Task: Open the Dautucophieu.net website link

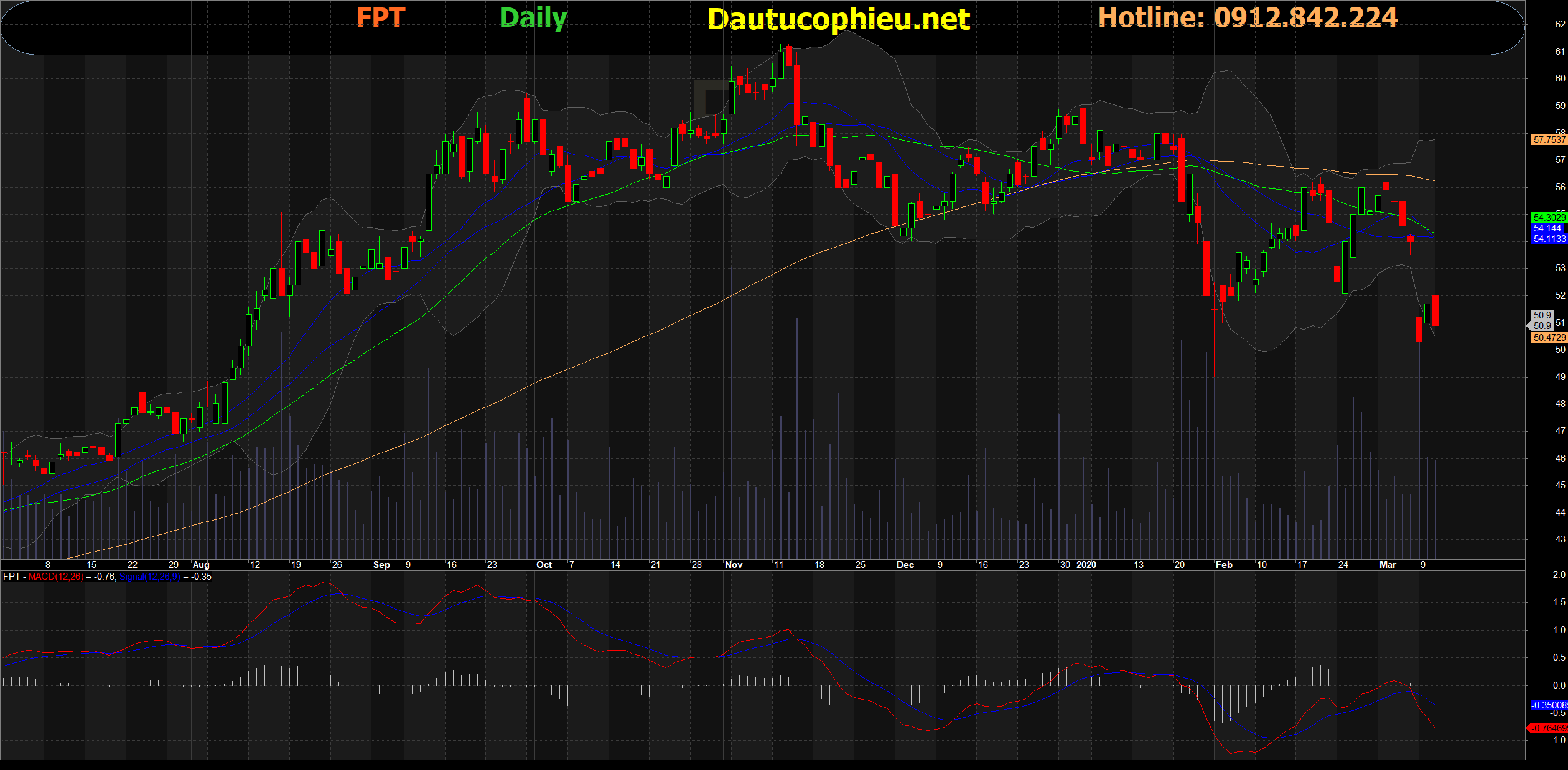Action: pyautogui.click(x=838, y=19)
